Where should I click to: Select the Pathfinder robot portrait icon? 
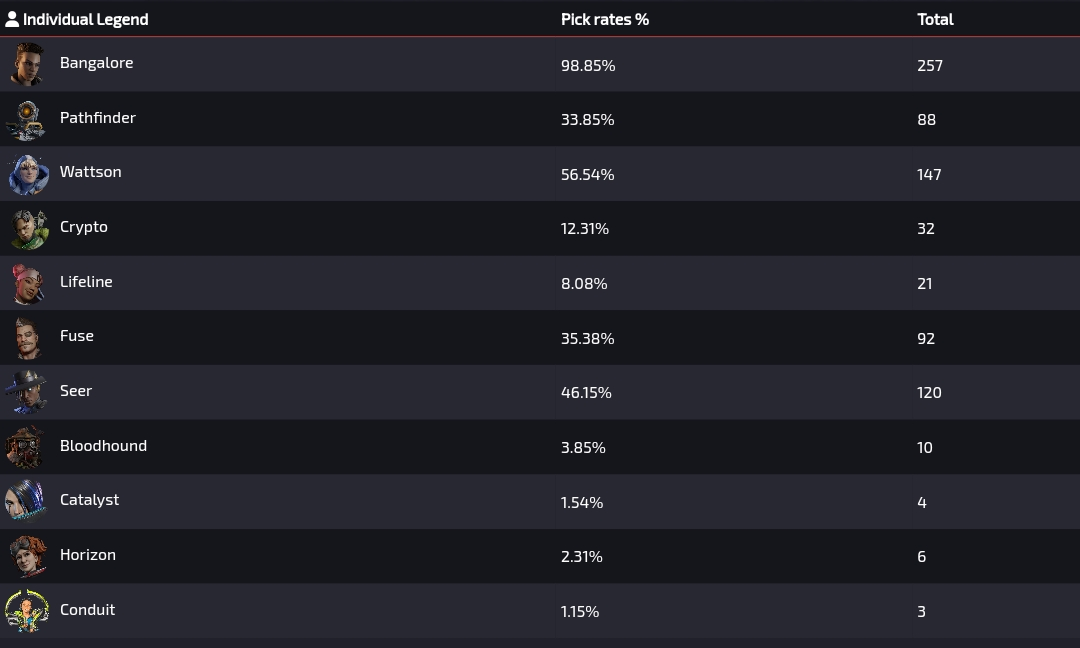[x=26, y=119]
